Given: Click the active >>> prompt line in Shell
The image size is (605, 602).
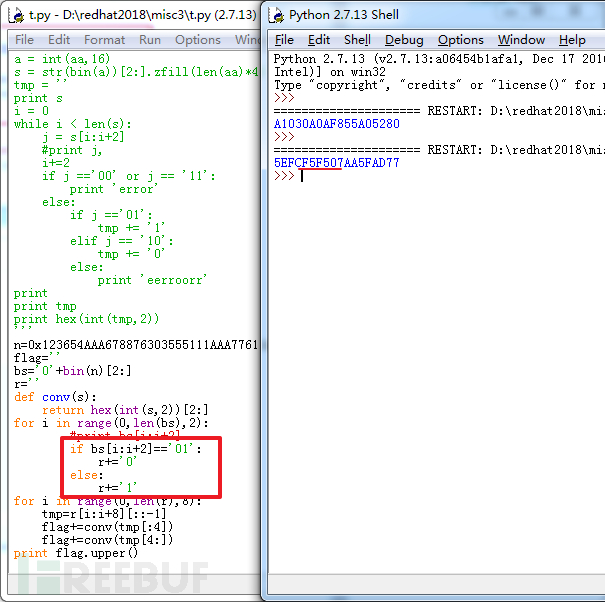Looking at the screenshot, I should [x=289, y=176].
